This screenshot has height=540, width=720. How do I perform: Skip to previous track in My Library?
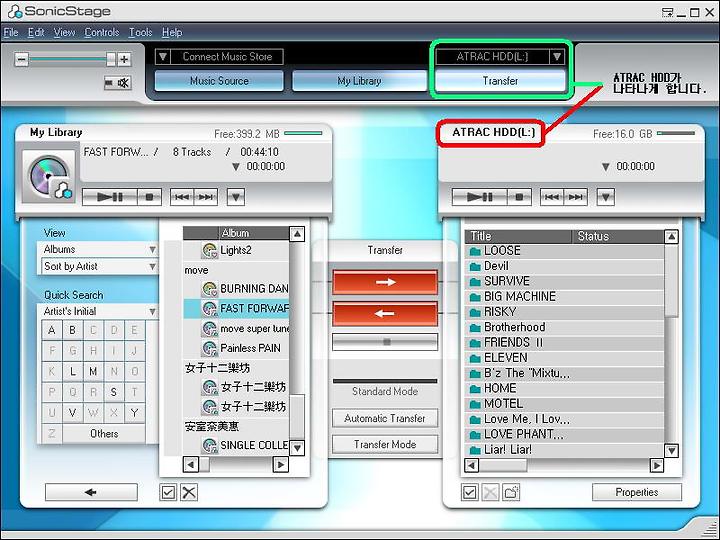point(182,197)
